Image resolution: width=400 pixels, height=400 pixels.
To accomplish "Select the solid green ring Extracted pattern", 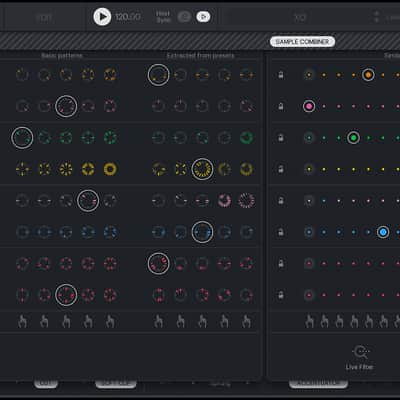I will pyautogui.click(x=246, y=138).
